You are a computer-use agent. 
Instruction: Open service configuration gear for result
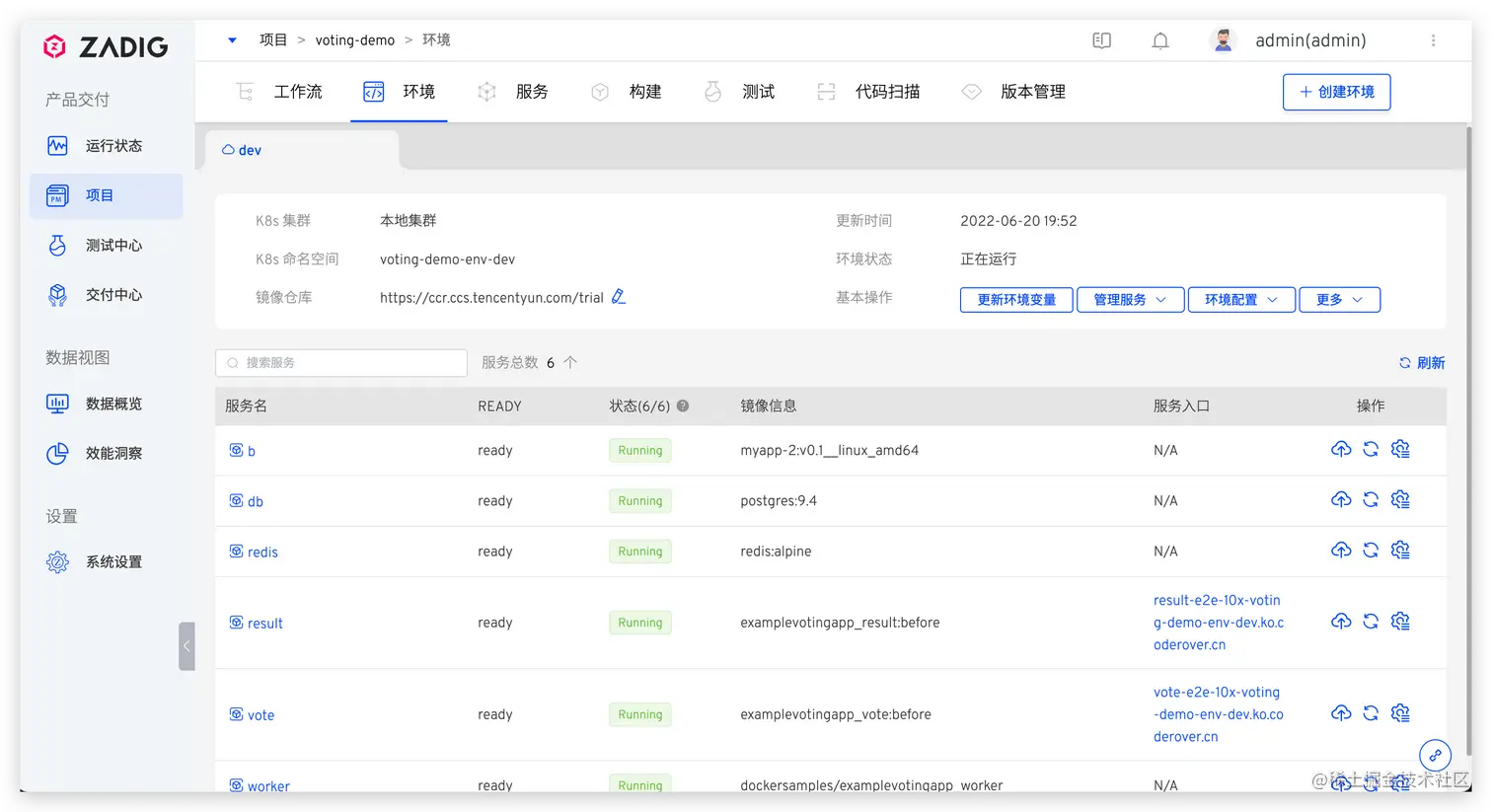click(1400, 622)
